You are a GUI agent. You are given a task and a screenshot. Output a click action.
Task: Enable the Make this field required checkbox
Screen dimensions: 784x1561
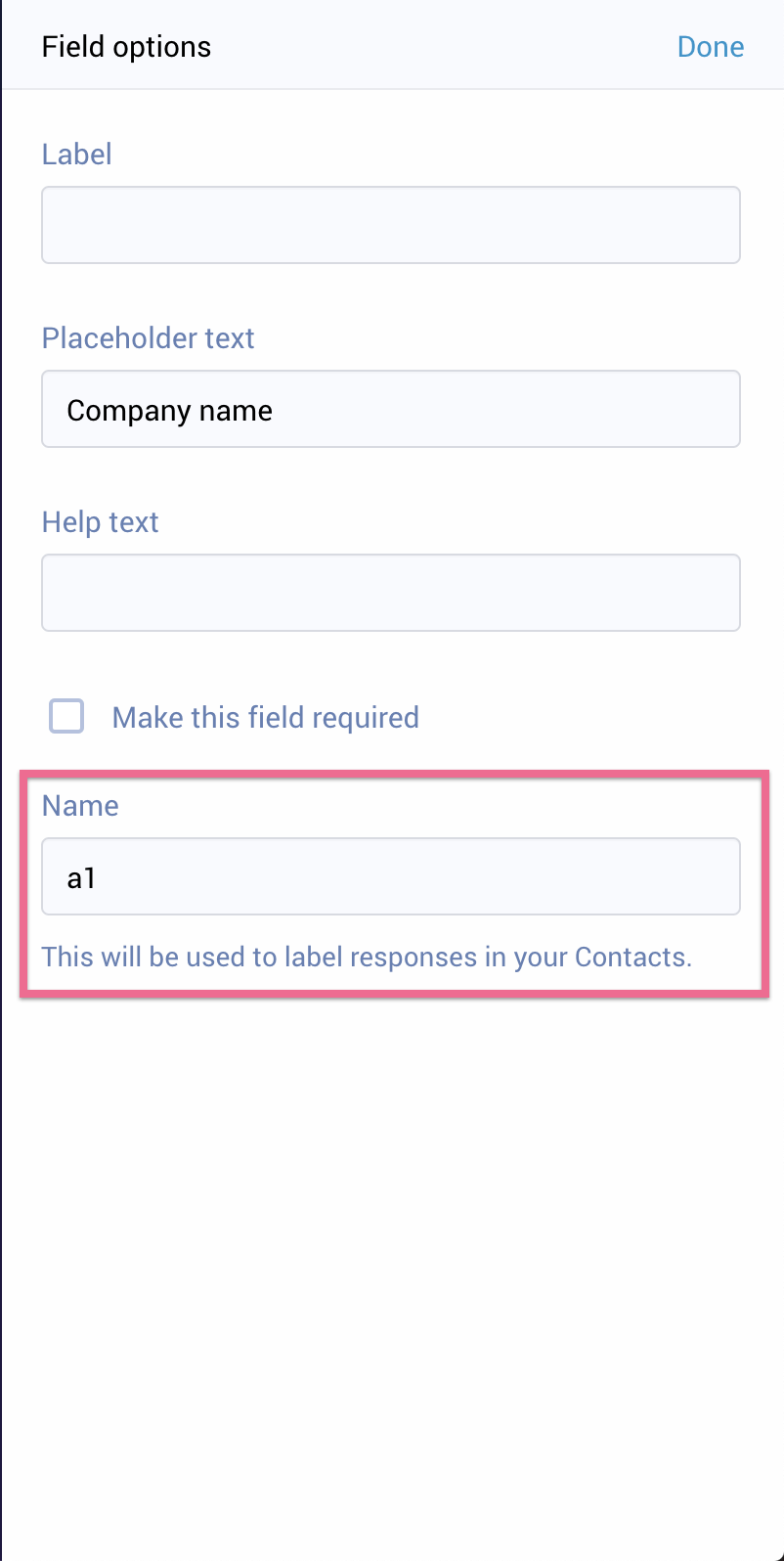tap(66, 717)
